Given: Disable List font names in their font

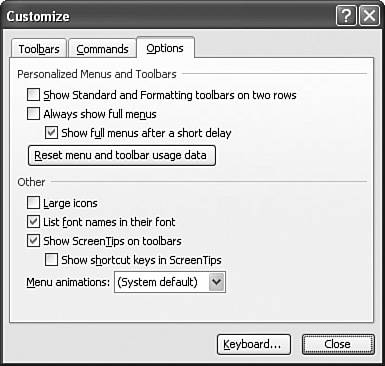Looking at the screenshot, I should pyautogui.click(x=33, y=222).
